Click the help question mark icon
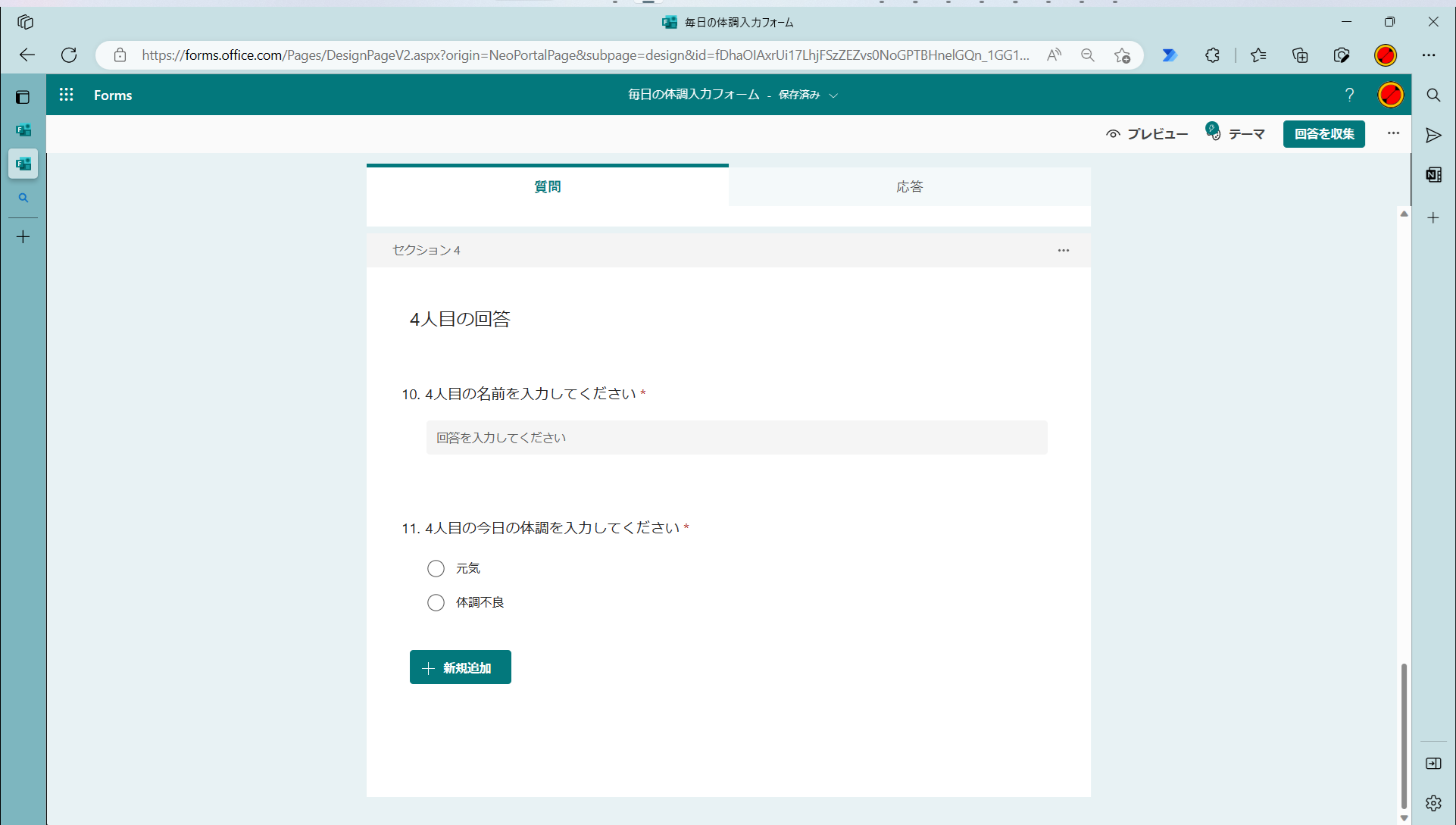Screen dimensions: 1456x825 point(1349,95)
